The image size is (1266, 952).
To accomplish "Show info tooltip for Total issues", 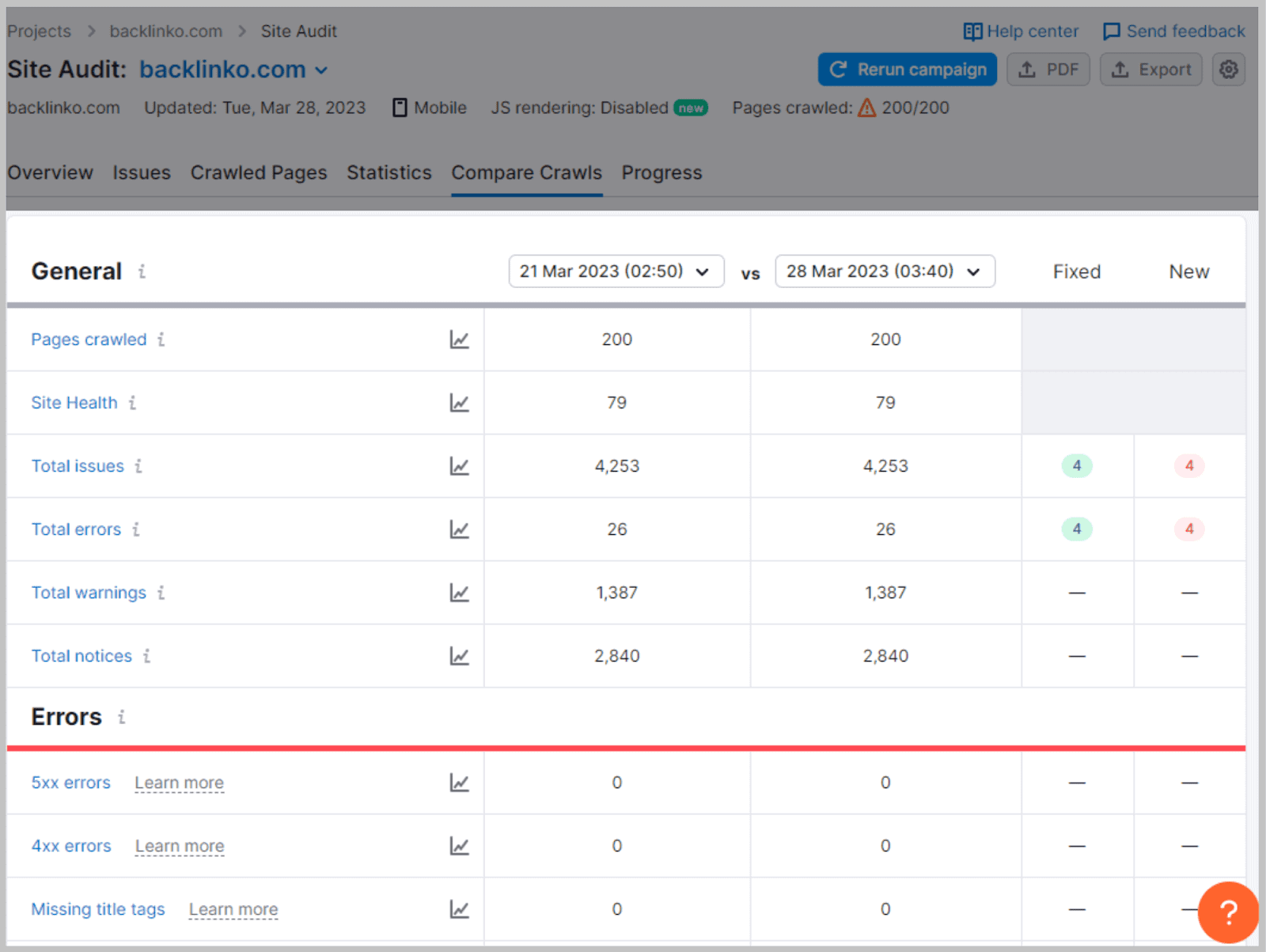I will (138, 466).
